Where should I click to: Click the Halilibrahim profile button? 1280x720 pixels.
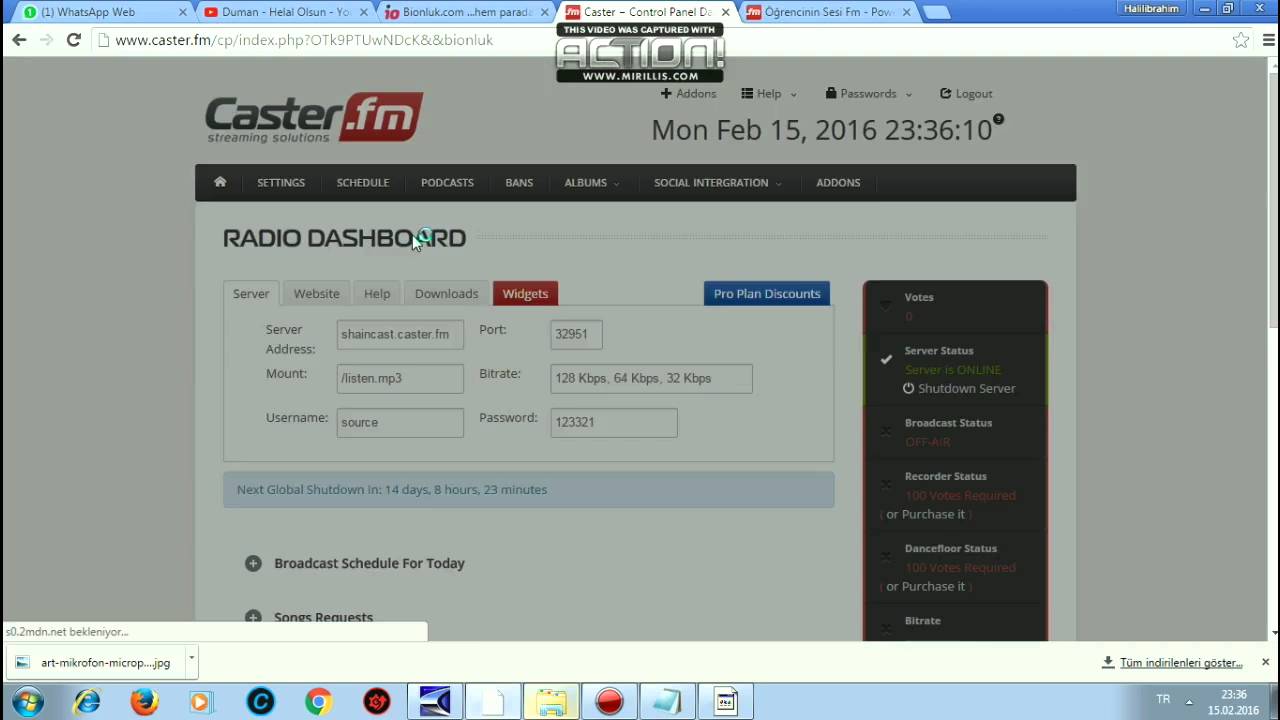pos(1151,8)
